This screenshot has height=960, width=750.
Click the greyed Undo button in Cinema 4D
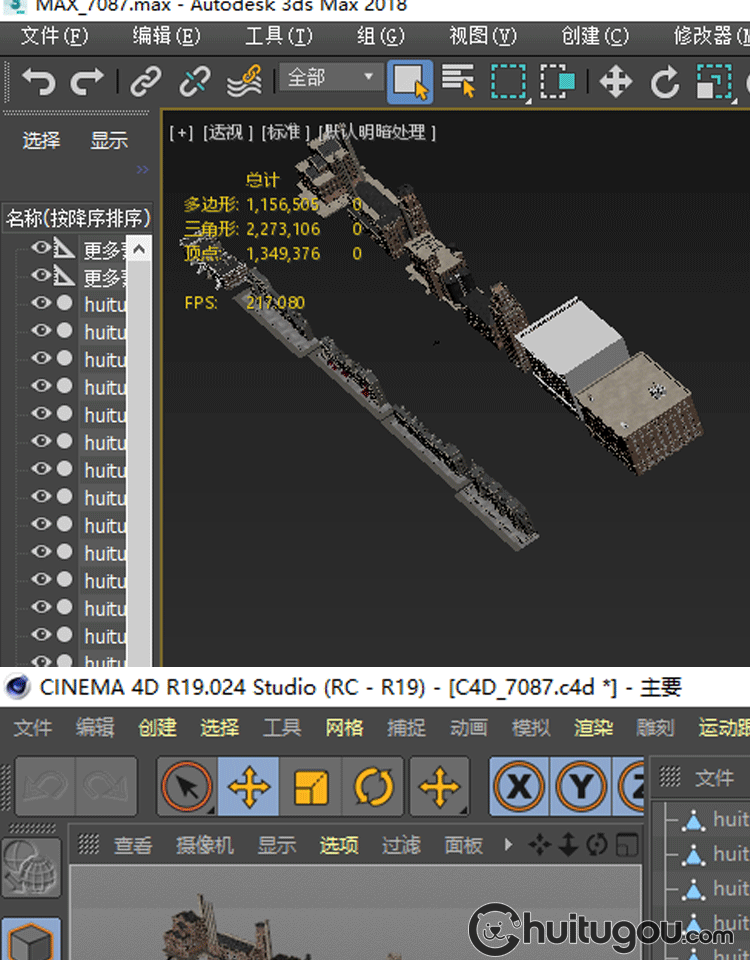click(45, 787)
